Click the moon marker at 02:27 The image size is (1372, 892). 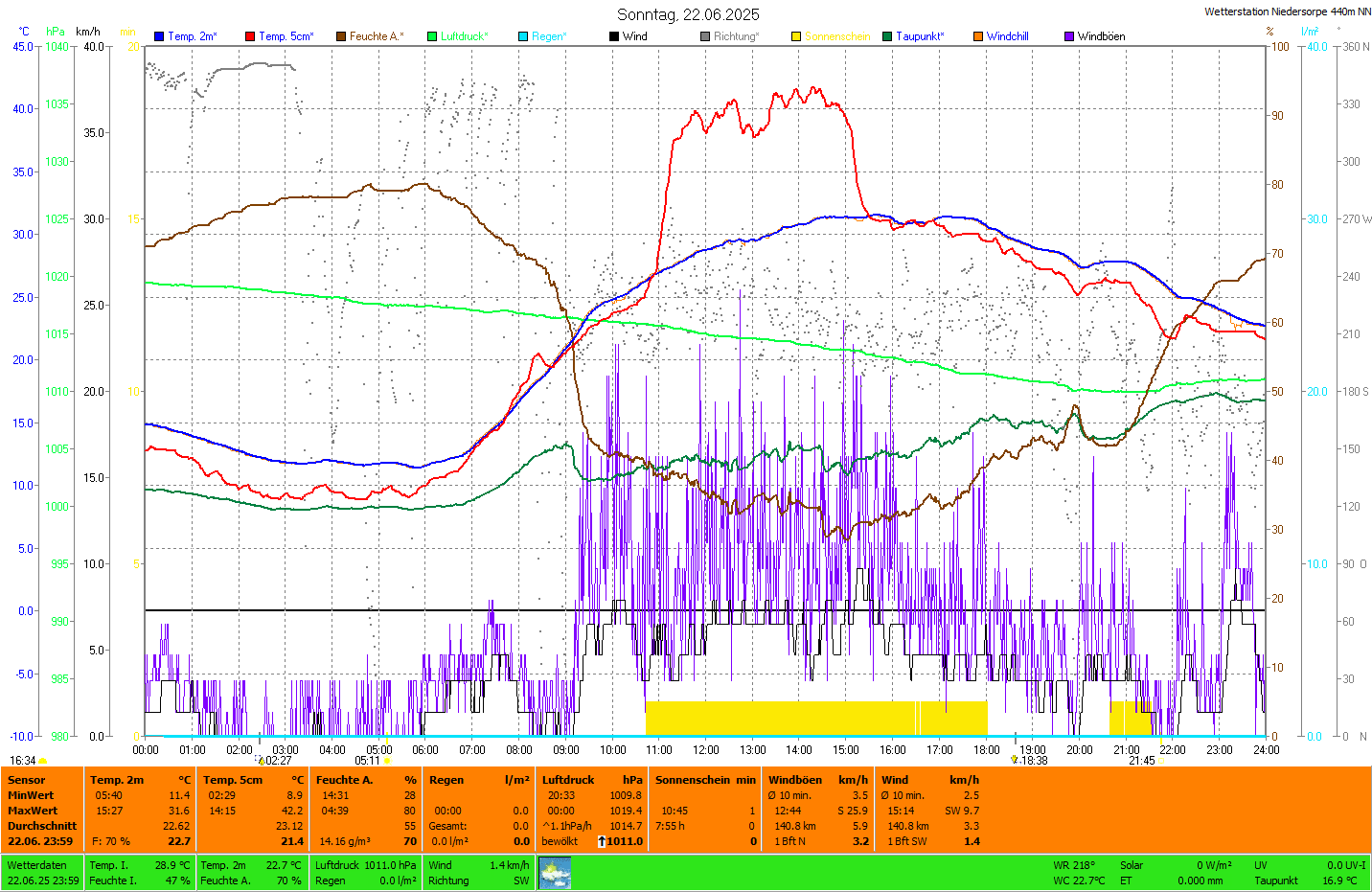(x=261, y=761)
